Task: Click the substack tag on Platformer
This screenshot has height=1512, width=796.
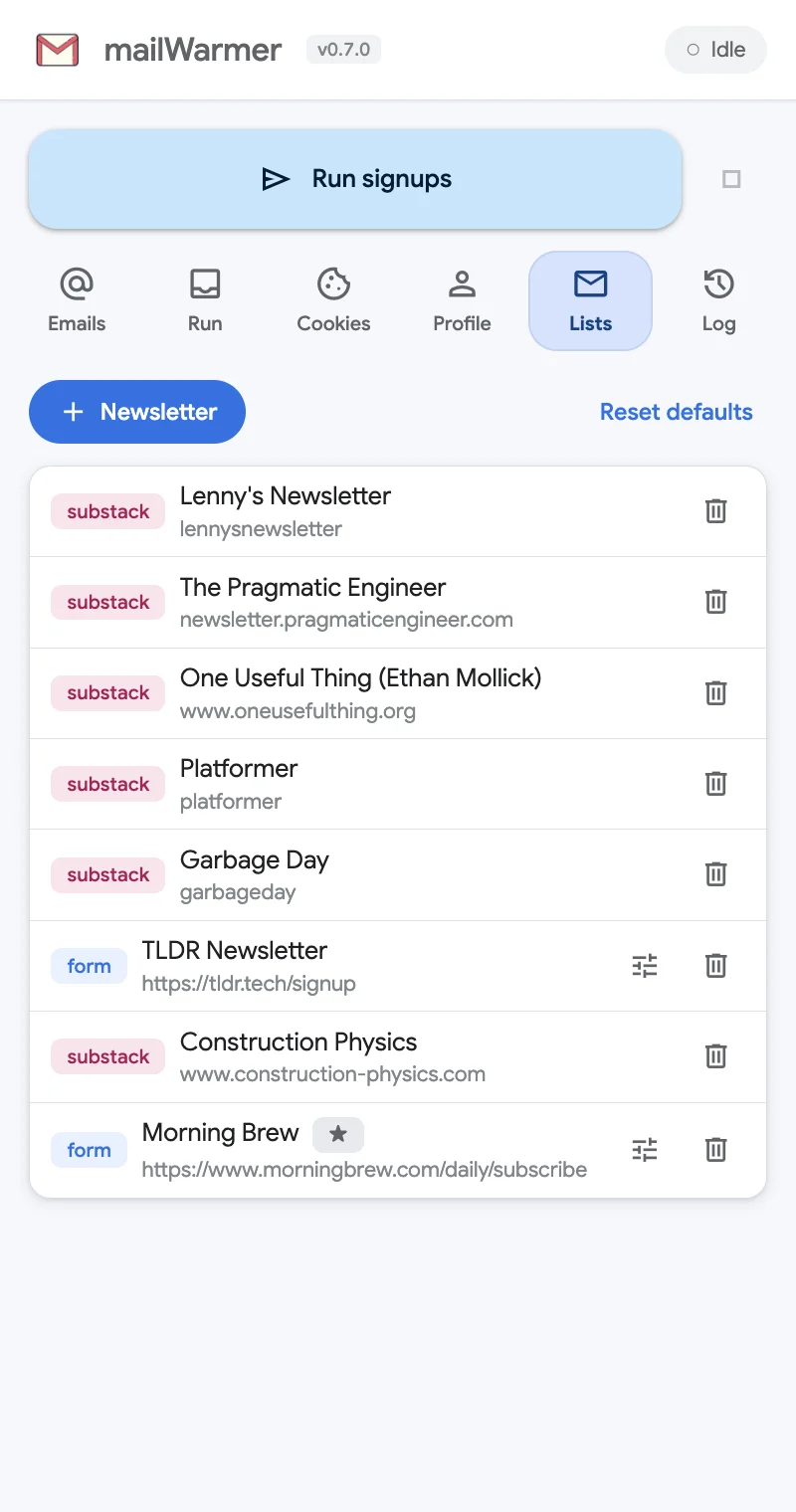Action: 108,784
